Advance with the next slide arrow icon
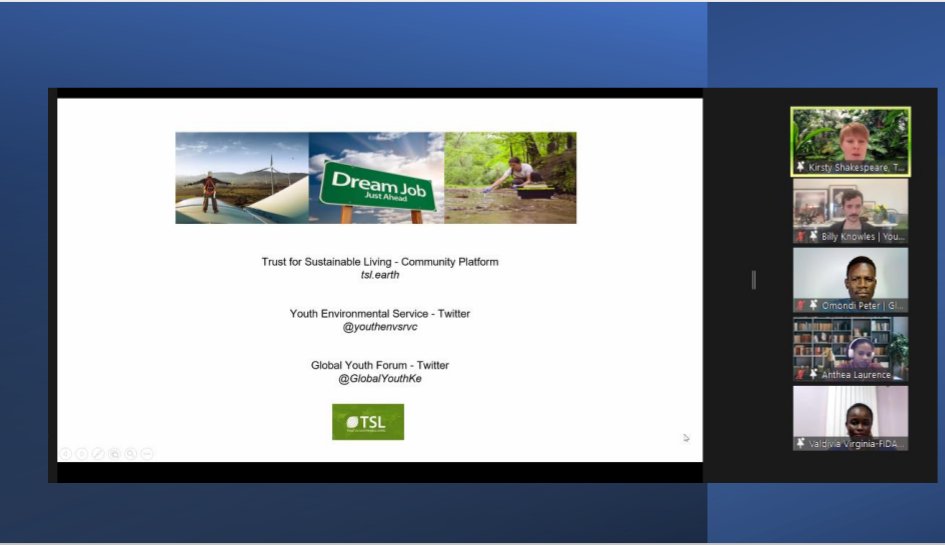This screenshot has height=545, width=945. pos(82,453)
